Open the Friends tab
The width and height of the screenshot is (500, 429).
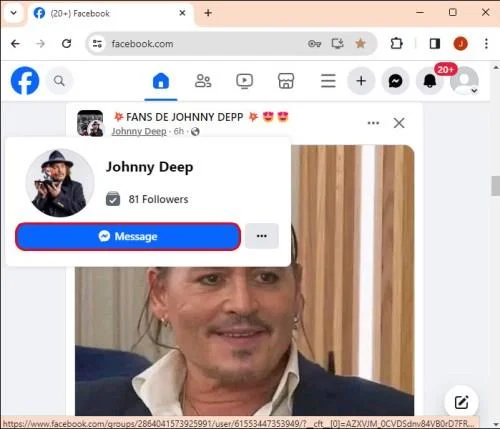(203, 81)
